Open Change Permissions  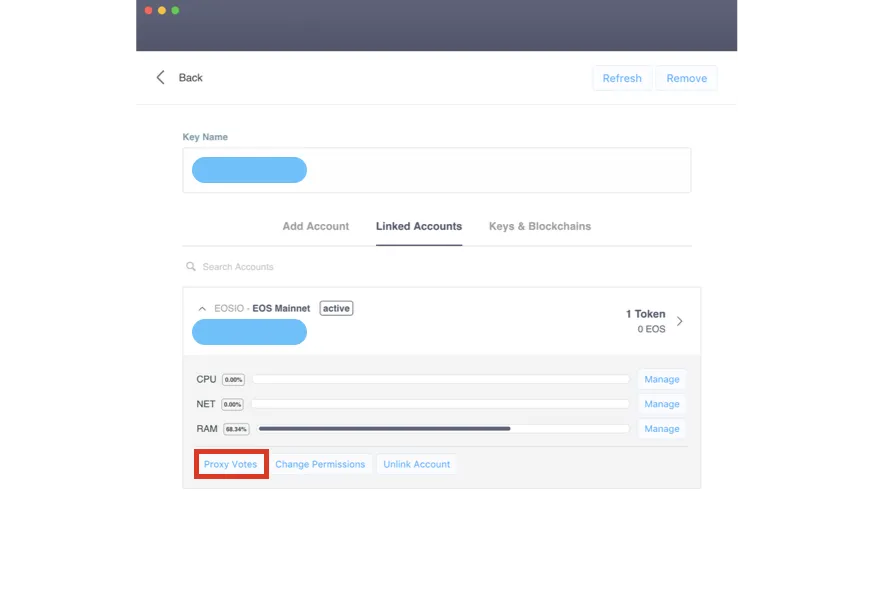320,464
